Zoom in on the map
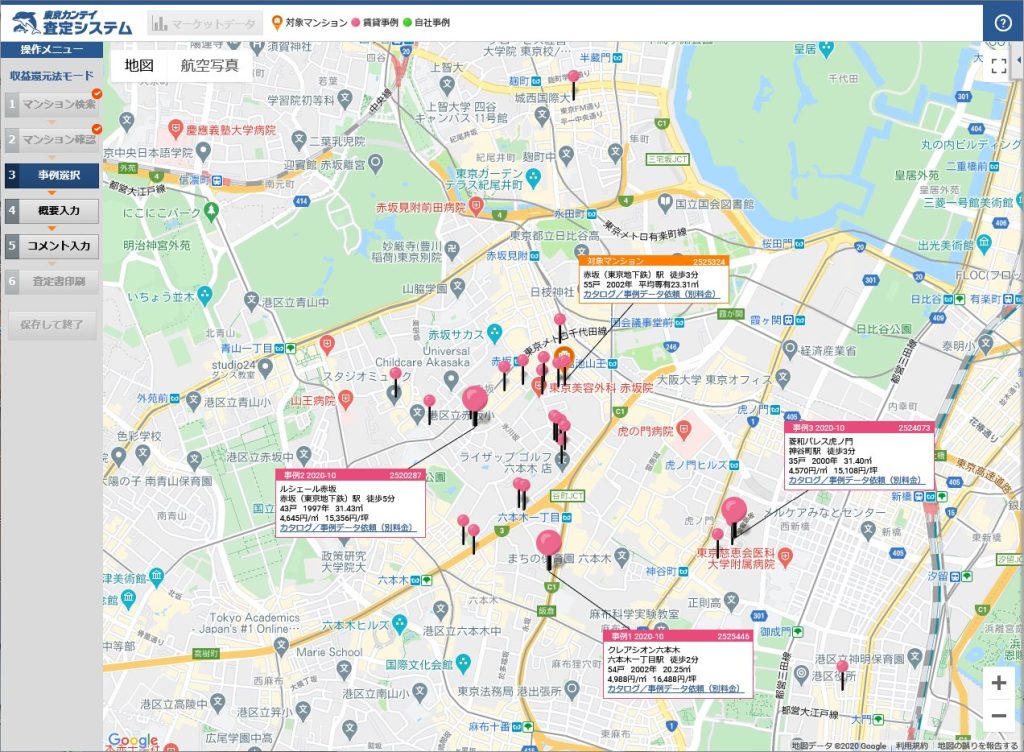Screen dimensions: 1024x752 pyautogui.click(x=998, y=683)
